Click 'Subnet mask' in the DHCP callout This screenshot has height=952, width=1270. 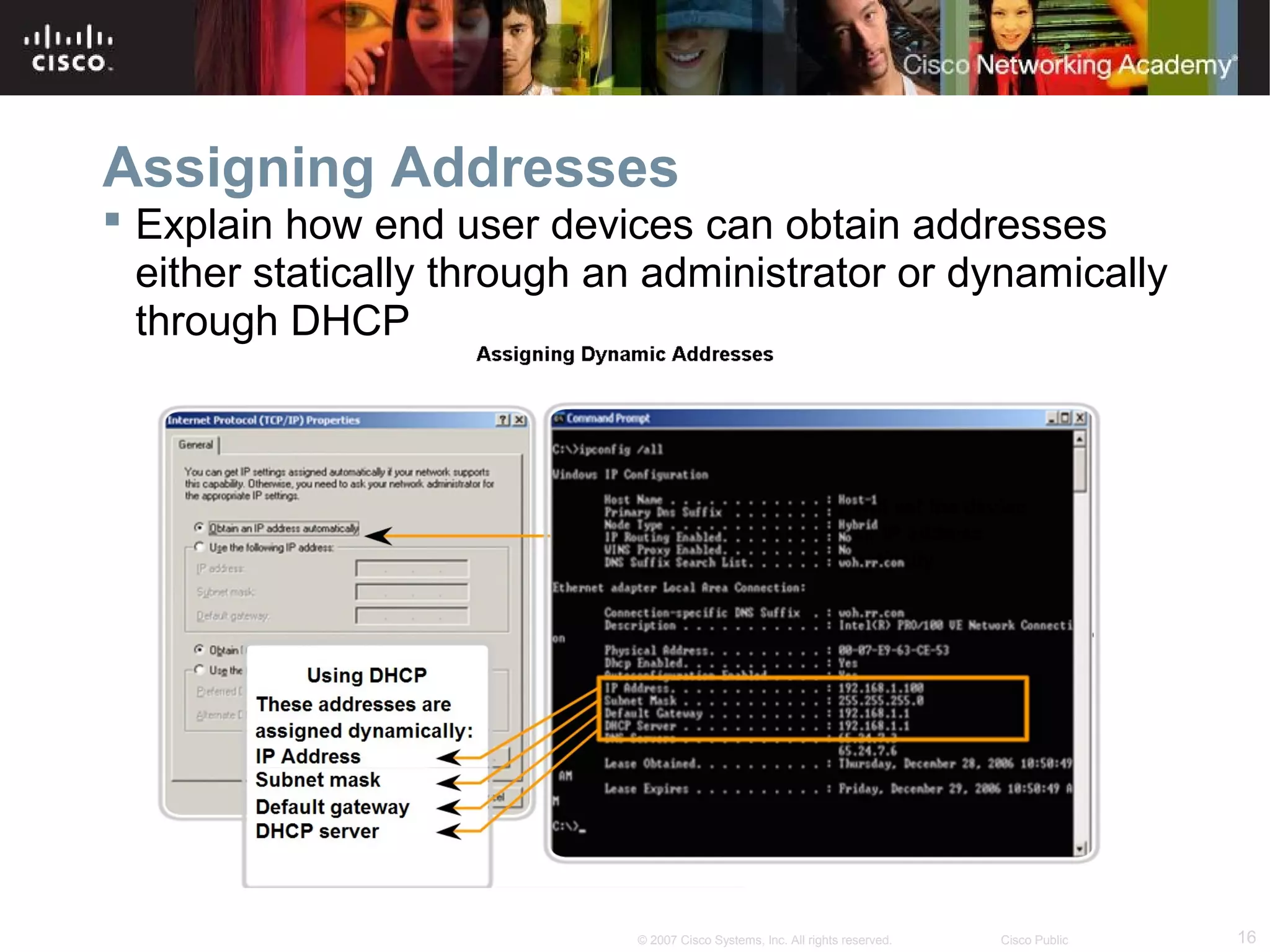pyautogui.click(x=317, y=780)
